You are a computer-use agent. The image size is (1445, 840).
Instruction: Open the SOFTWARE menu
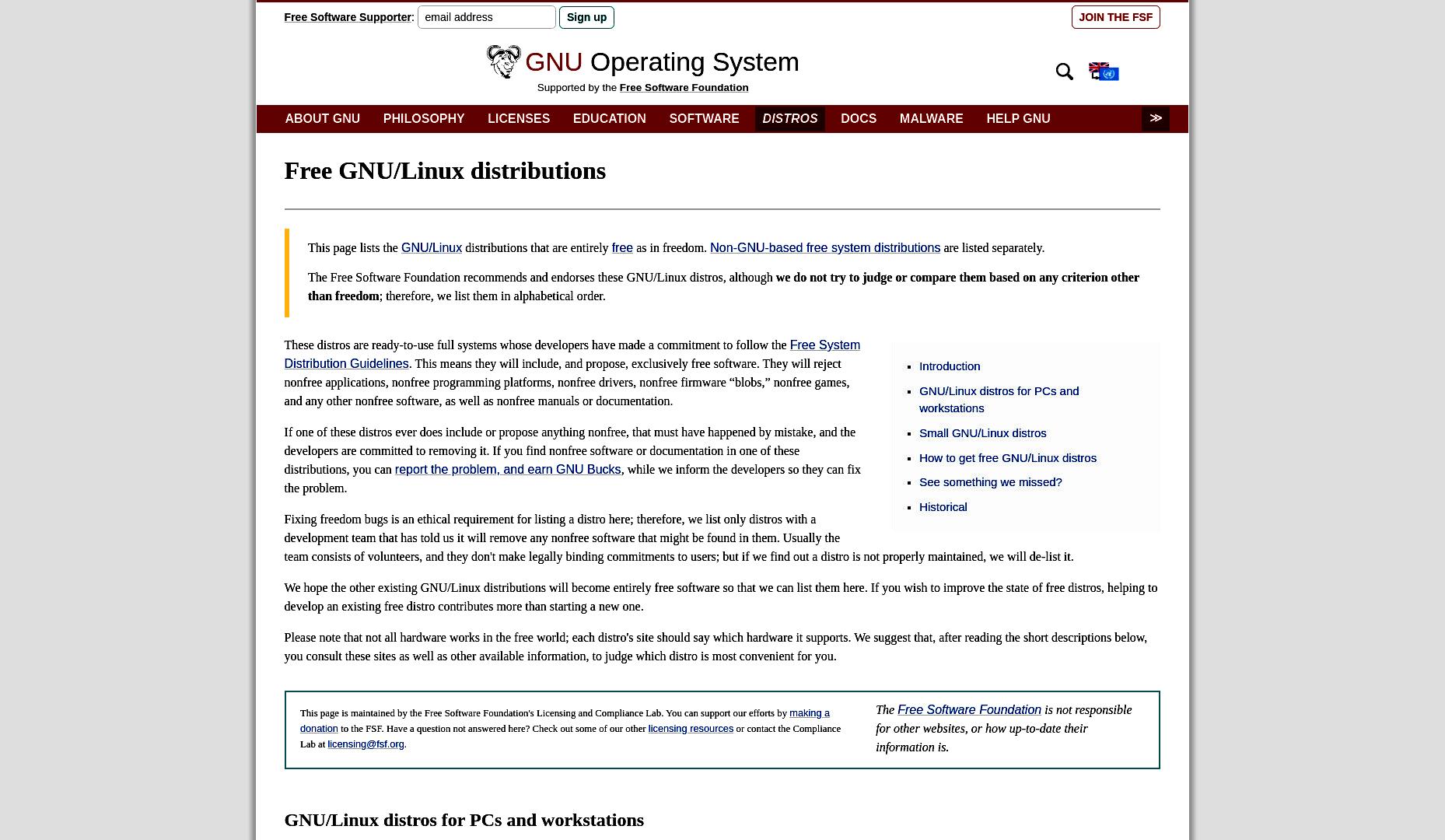pyautogui.click(x=704, y=118)
